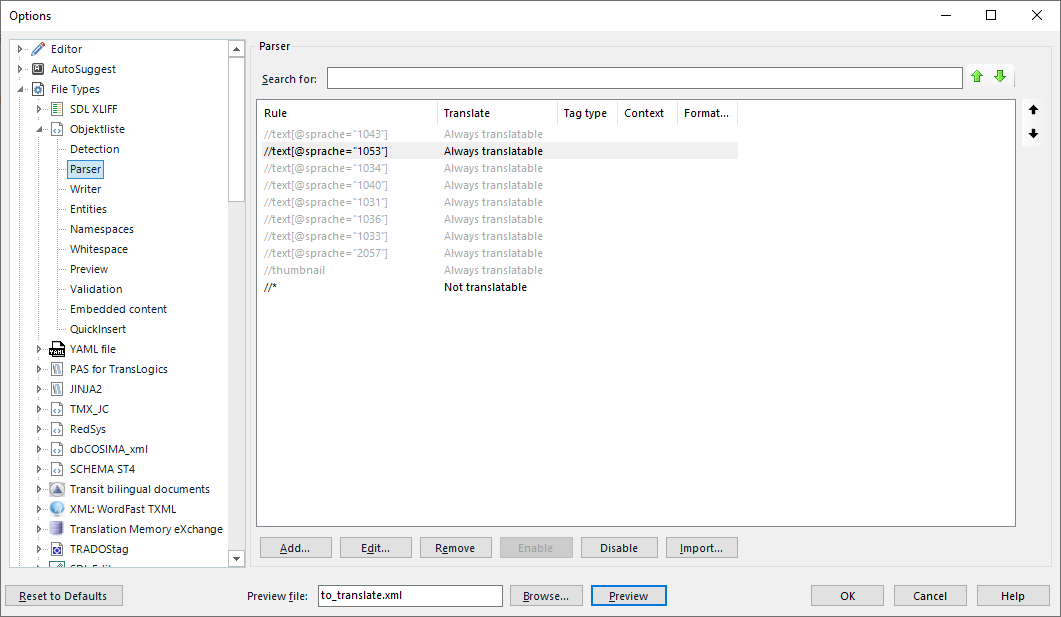Click Reset to Defaults

click(63, 595)
